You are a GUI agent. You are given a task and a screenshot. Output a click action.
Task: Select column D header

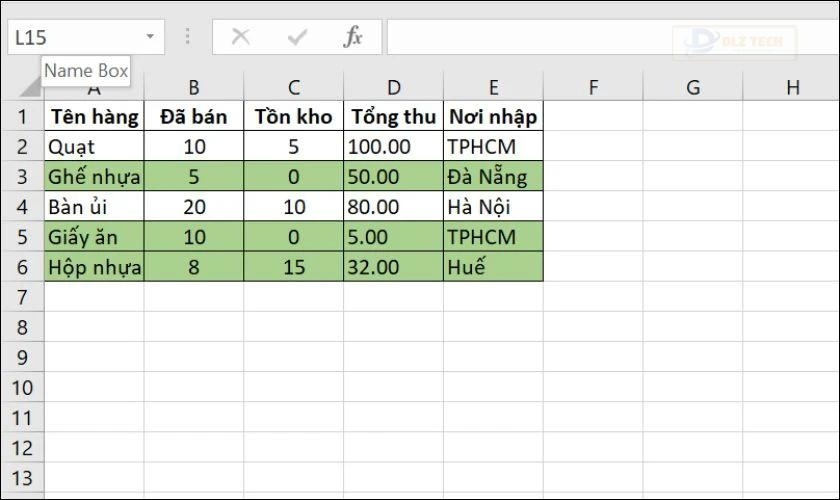tap(394, 87)
